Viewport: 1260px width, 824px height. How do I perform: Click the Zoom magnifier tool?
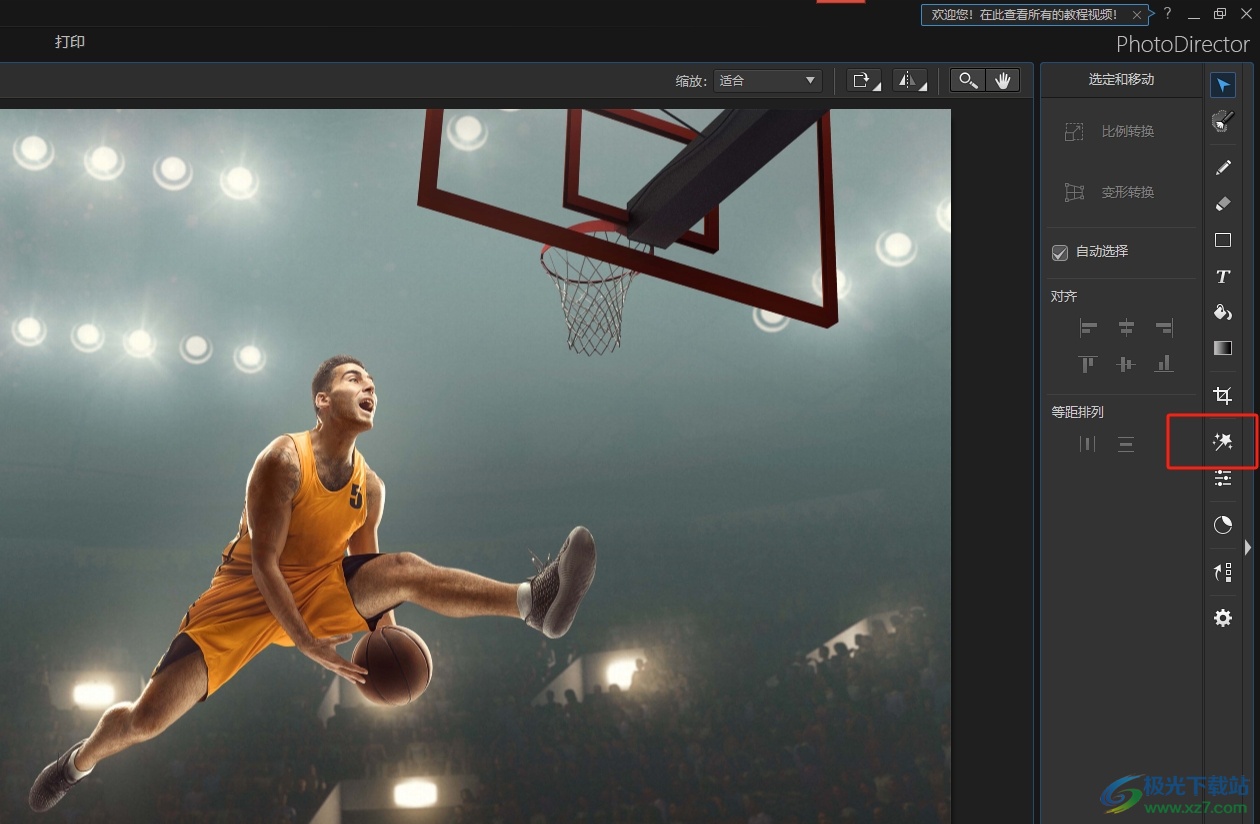click(x=967, y=80)
